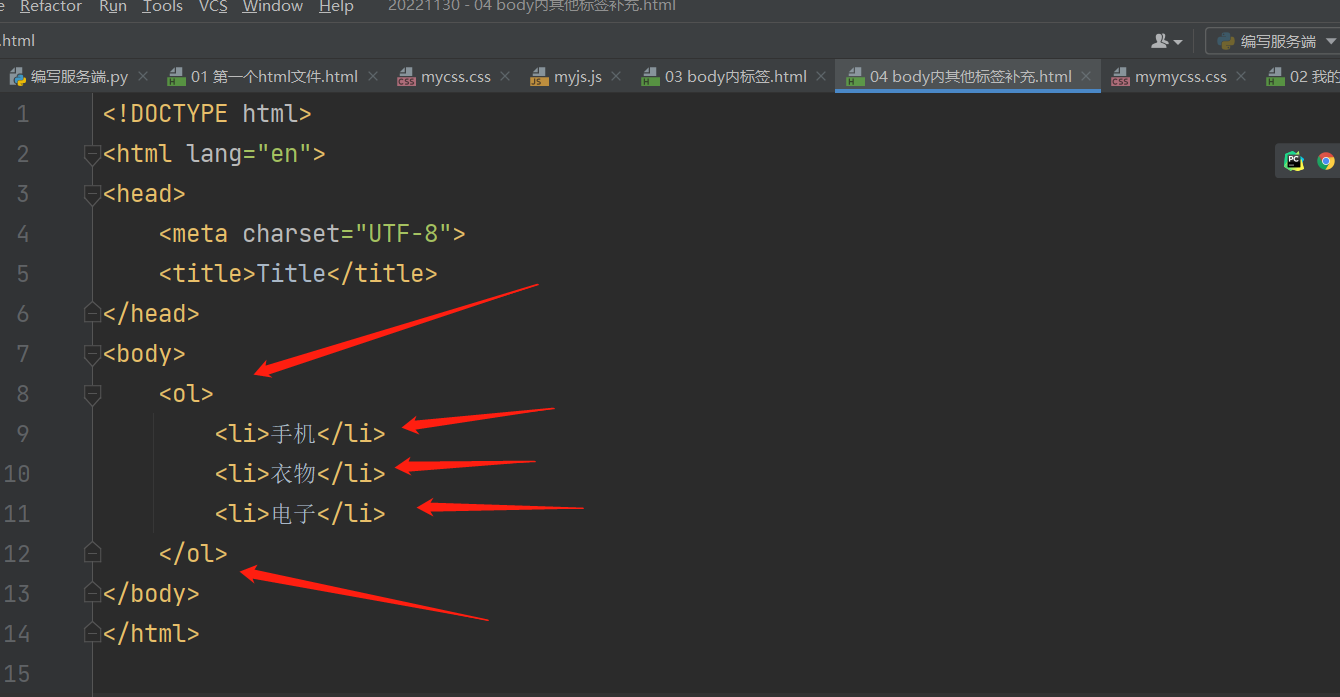Collapse the head tag fold marker
The width and height of the screenshot is (1340, 697).
pos(92,194)
